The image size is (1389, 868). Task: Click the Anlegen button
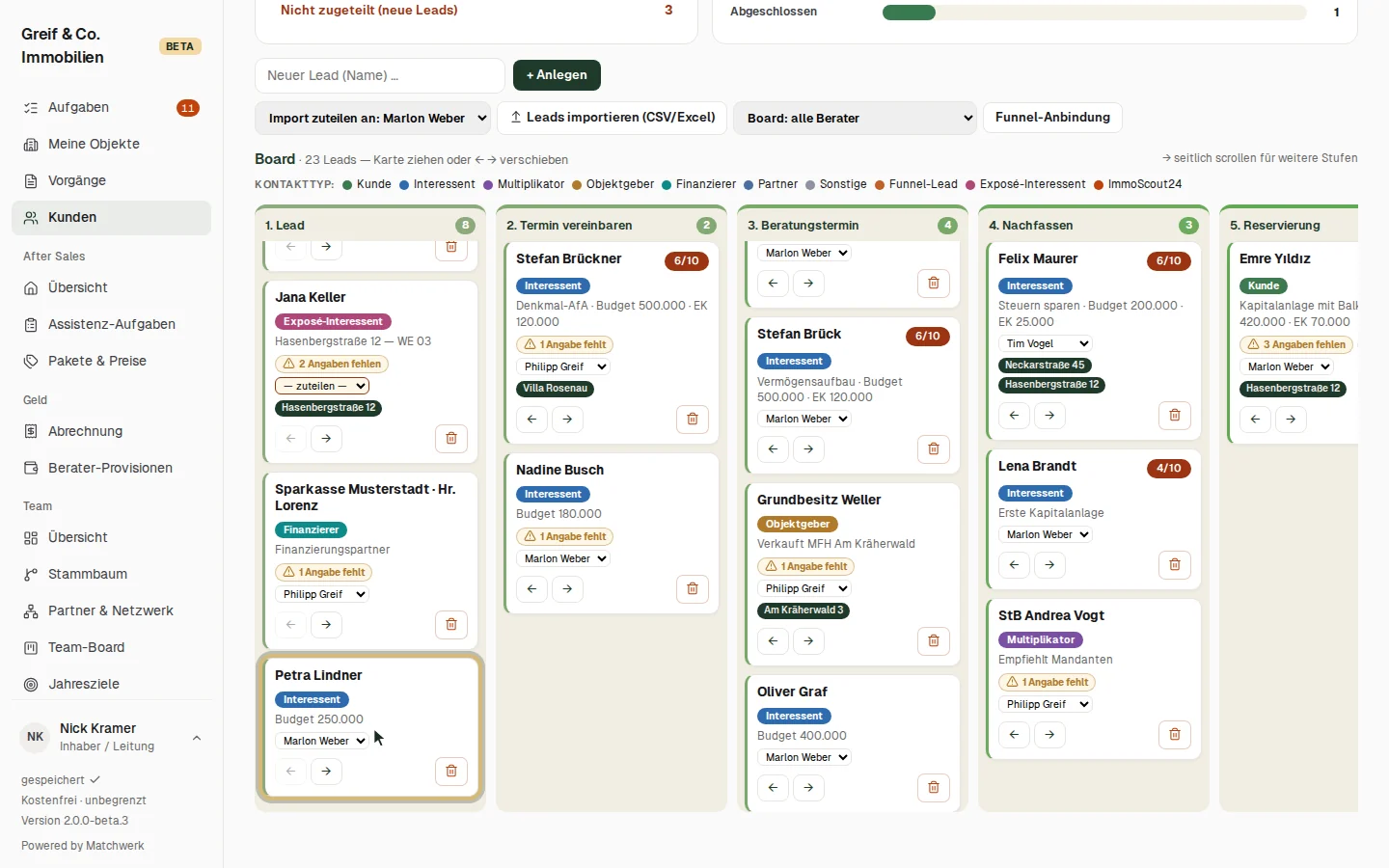[557, 75]
